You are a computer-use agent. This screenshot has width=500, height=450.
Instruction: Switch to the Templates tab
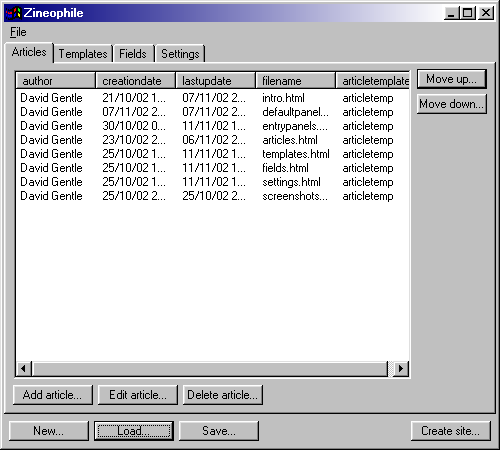coord(83,54)
